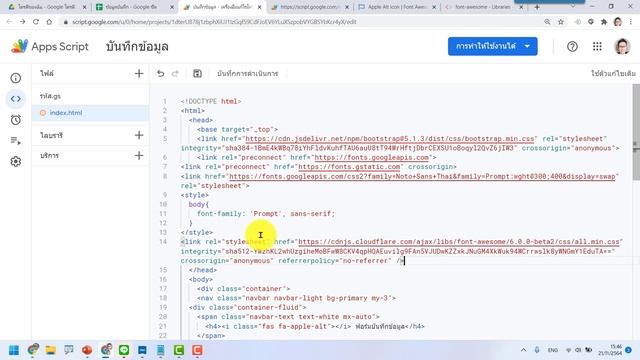Open Project Settings gear icon

click(16, 162)
